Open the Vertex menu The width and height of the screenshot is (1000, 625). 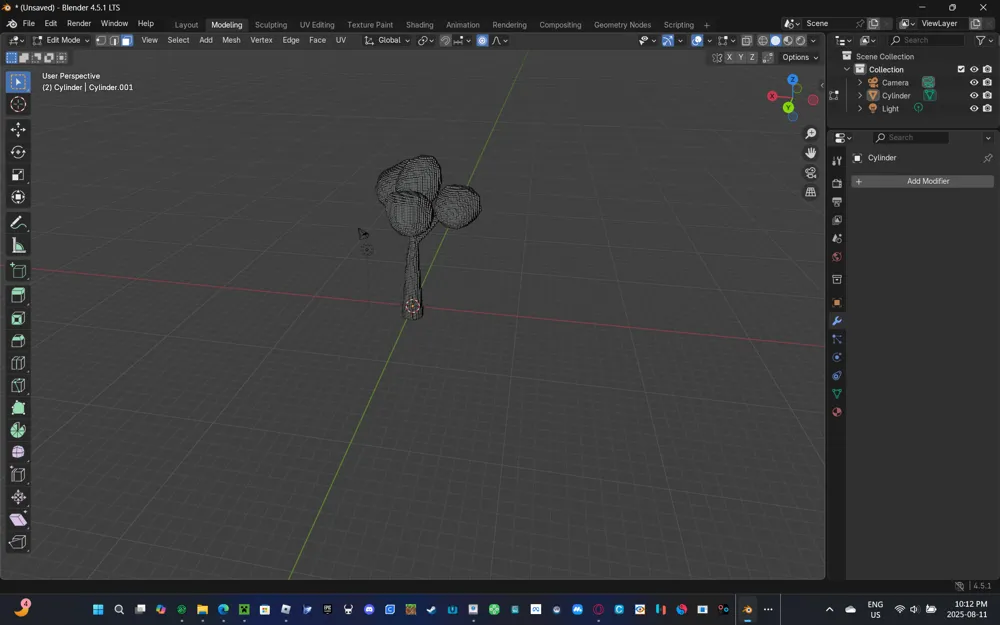point(261,40)
